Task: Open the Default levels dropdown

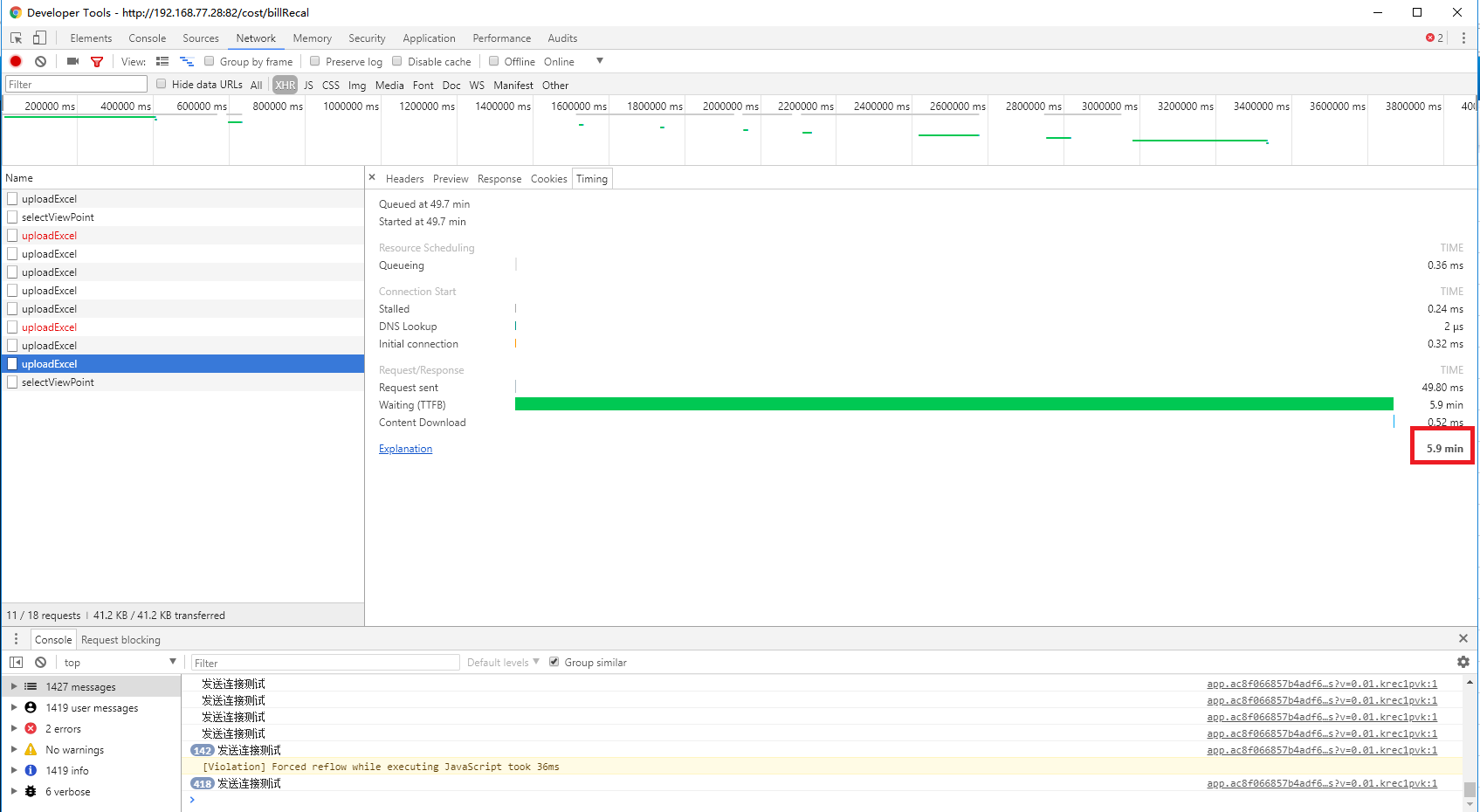Action: 503,662
